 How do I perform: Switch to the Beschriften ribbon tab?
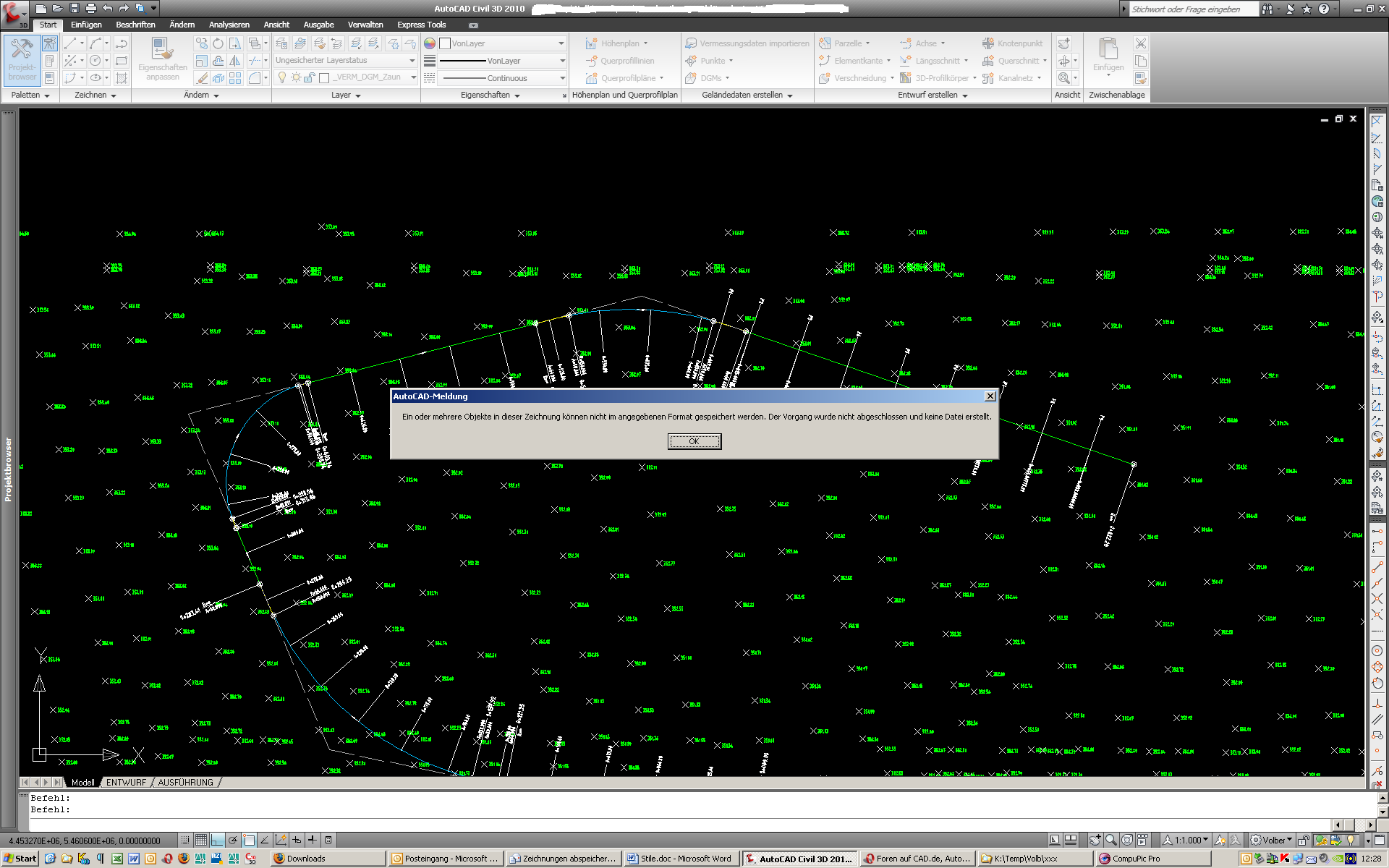click(x=135, y=25)
